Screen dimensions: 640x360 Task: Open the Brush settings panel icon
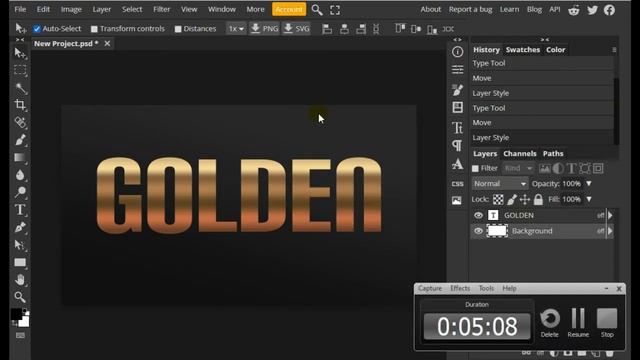coord(458,89)
